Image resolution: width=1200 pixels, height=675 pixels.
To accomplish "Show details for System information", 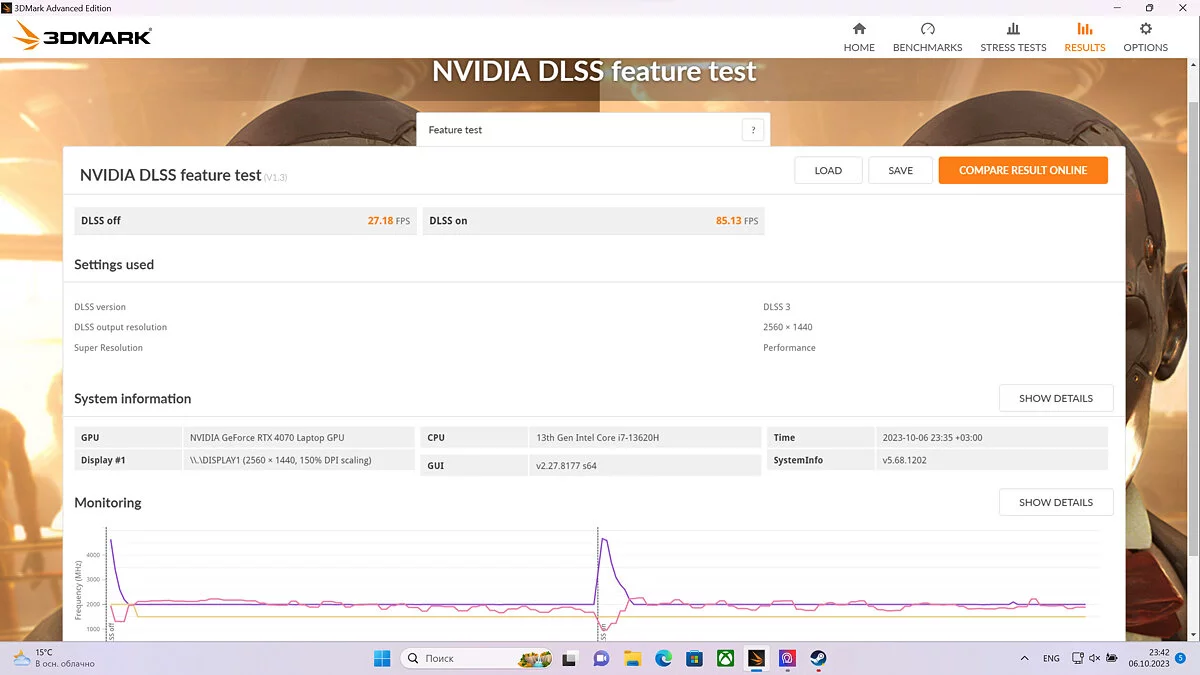I will [1056, 398].
